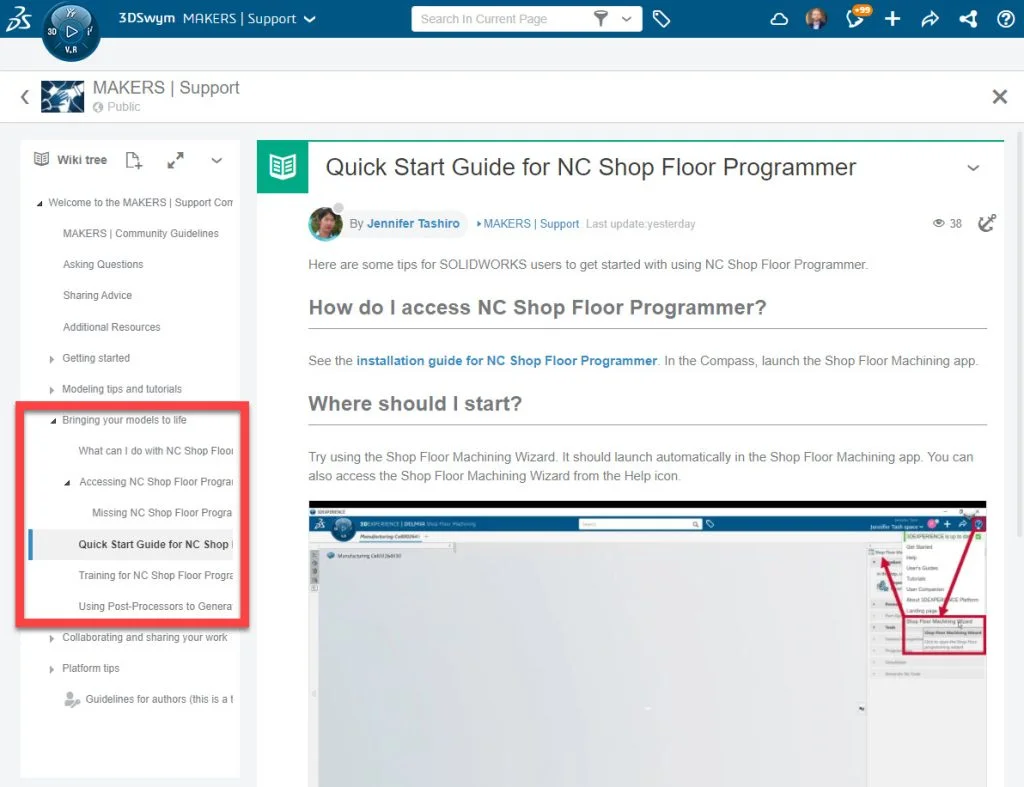Open Asking Questions wiki page
Screen dimensions: 1024x787
click(103, 265)
